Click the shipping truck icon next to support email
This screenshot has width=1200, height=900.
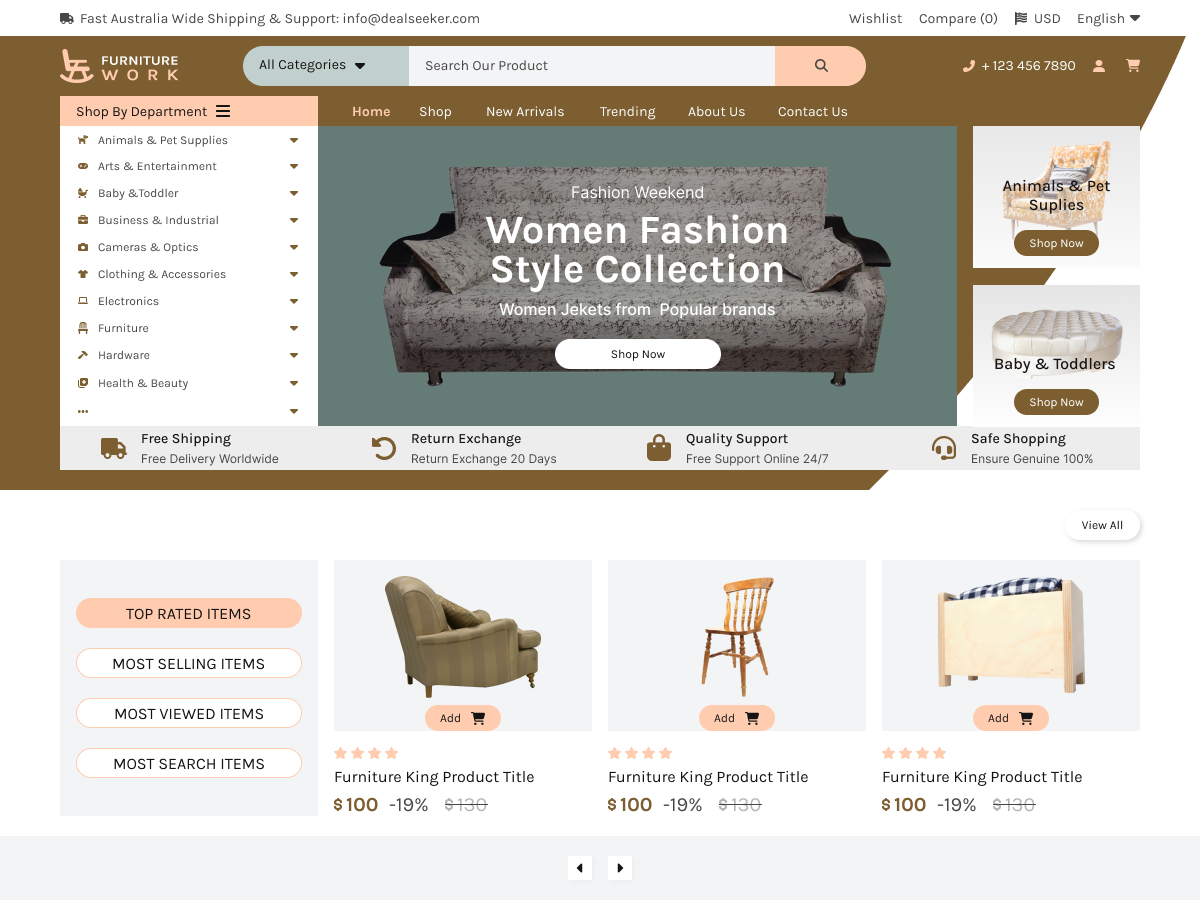tap(64, 18)
